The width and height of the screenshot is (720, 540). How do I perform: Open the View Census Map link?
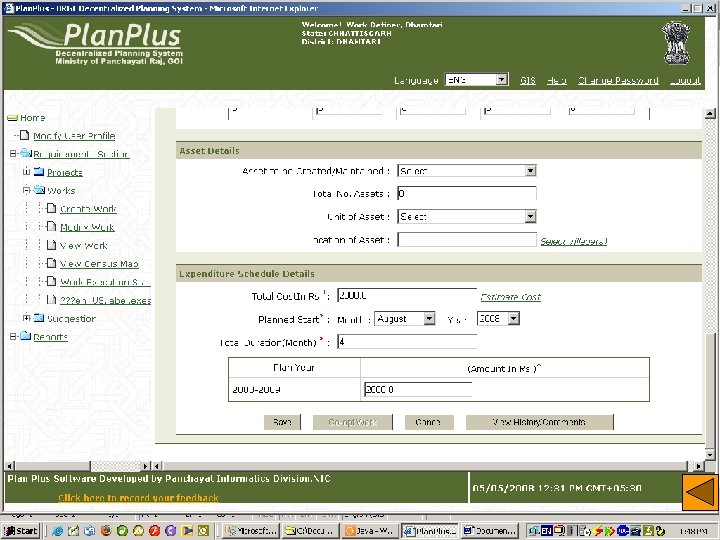(x=99, y=264)
